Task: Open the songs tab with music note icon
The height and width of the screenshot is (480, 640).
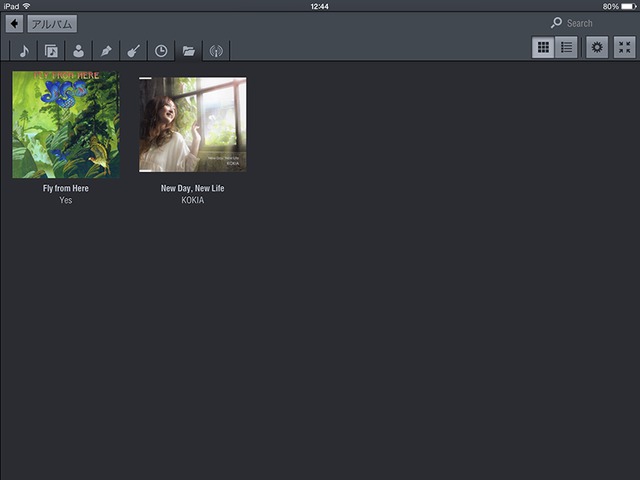Action: pyautogui.click(x=24, y=51)
